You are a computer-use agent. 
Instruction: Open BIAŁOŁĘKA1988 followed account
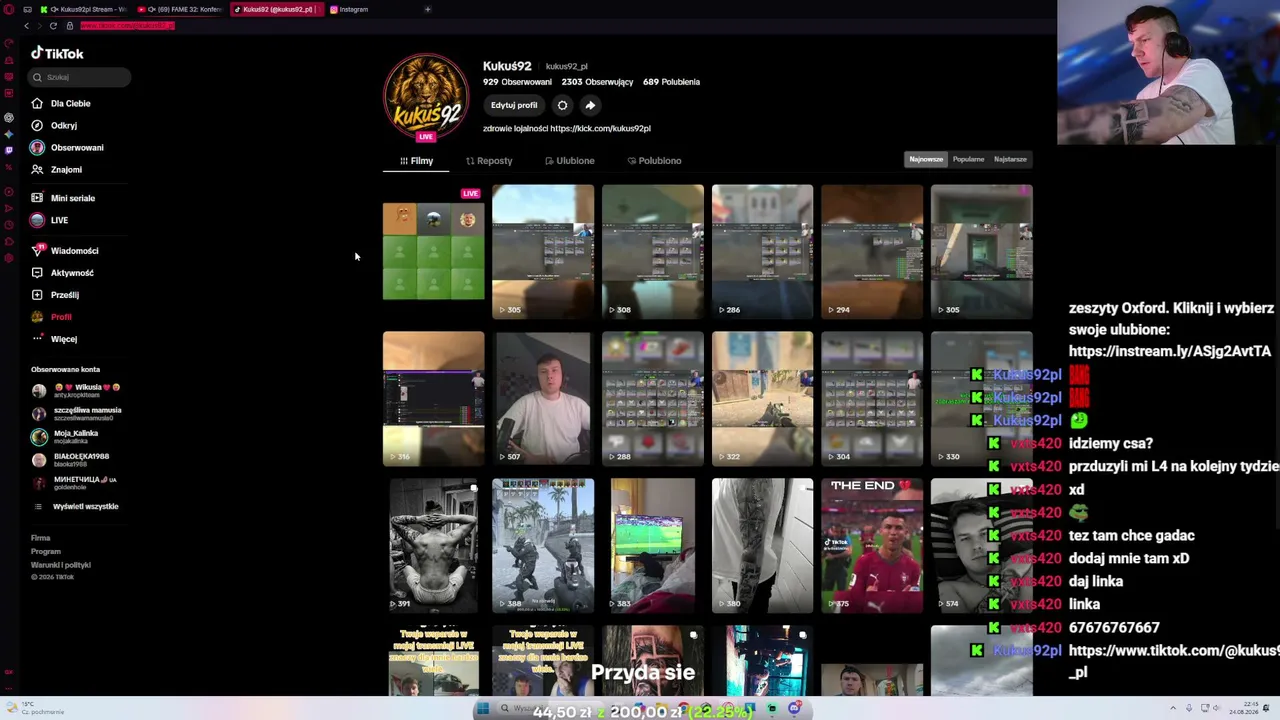coord(70,460)
